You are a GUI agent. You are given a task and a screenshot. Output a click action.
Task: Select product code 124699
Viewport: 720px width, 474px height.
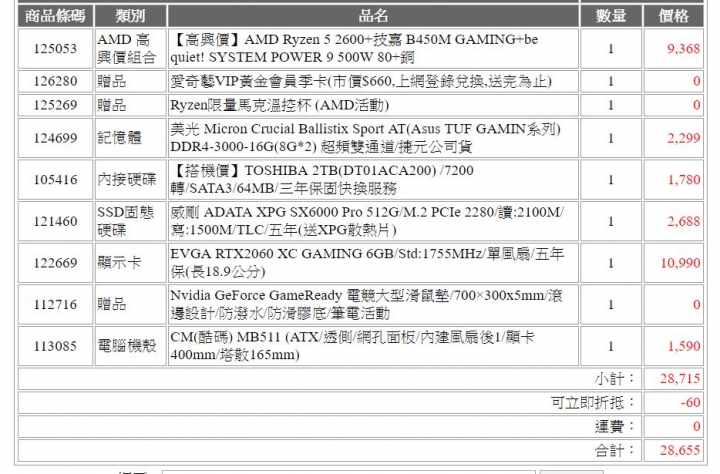[55, 138]
